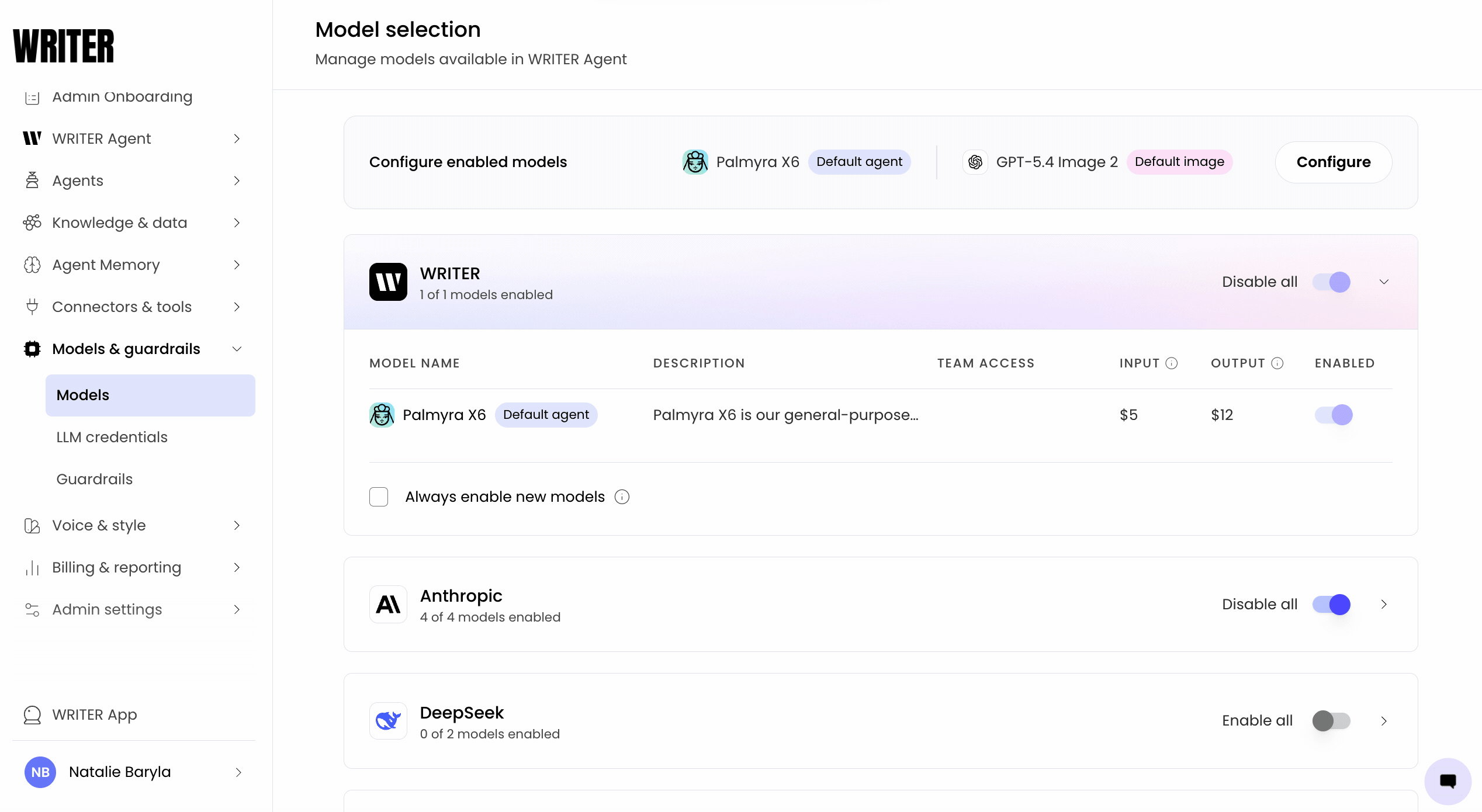This screenshot has width=1482, height=812.
Task: Click the Knowledge & data icon
Action: point(32,223)
